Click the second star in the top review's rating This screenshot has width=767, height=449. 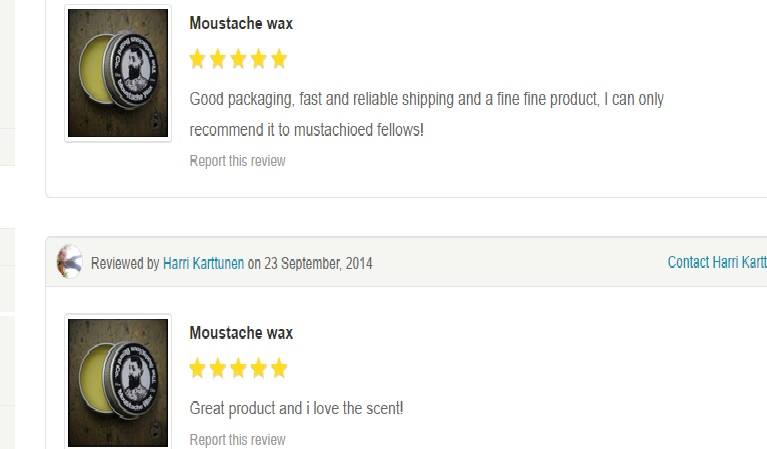[x=218, y=59]
